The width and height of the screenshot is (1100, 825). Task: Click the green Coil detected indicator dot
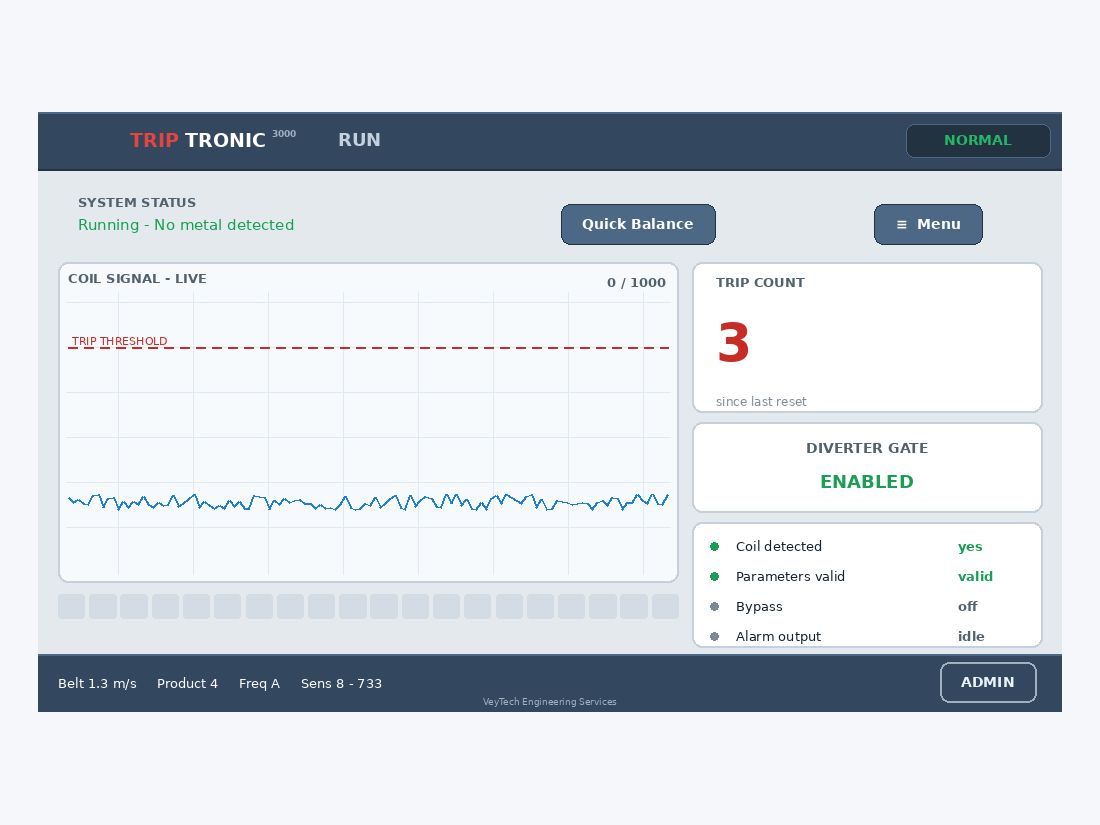[714, 546]
